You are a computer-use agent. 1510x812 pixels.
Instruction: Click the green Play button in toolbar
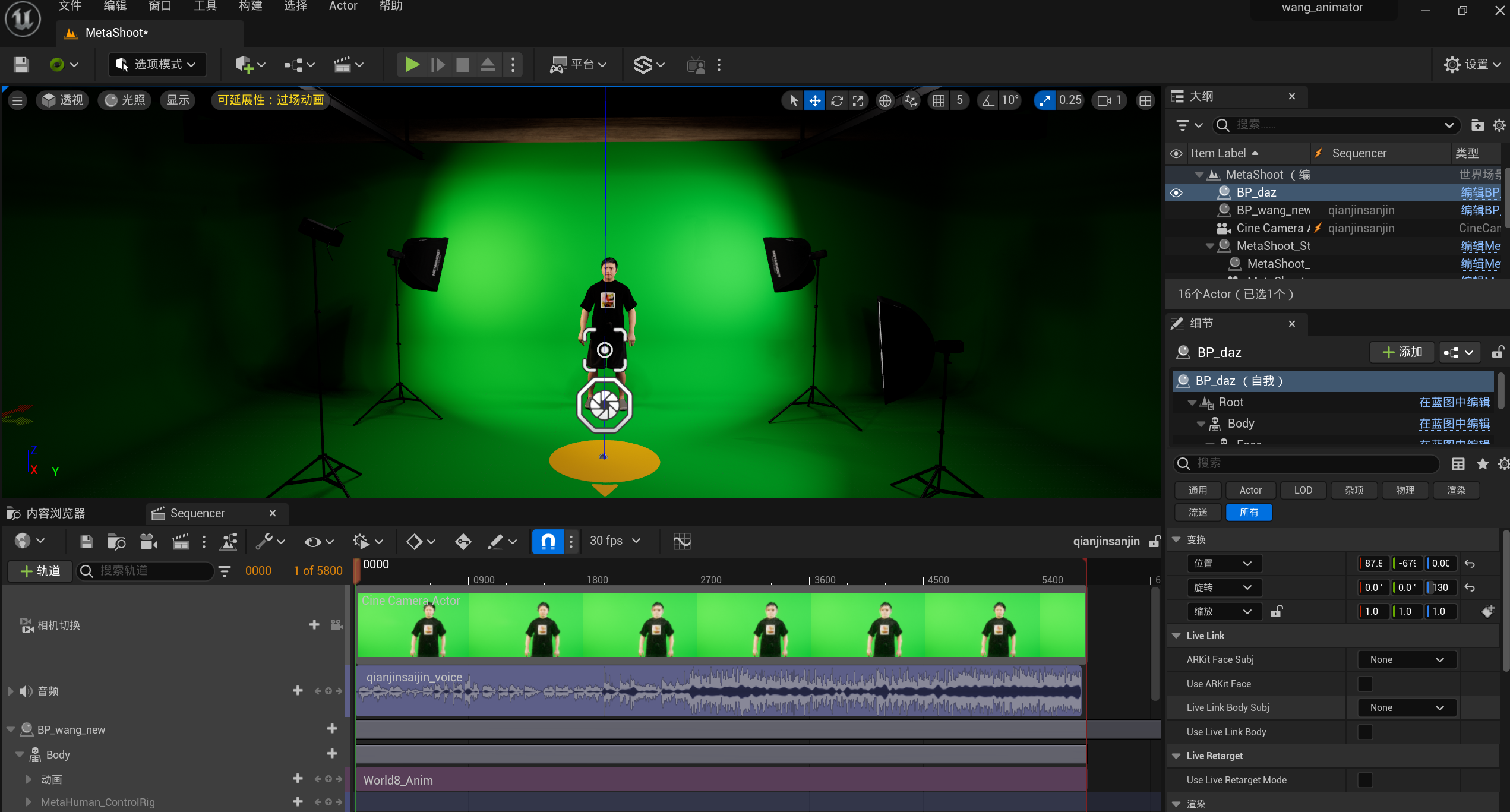tap(411, 65)
